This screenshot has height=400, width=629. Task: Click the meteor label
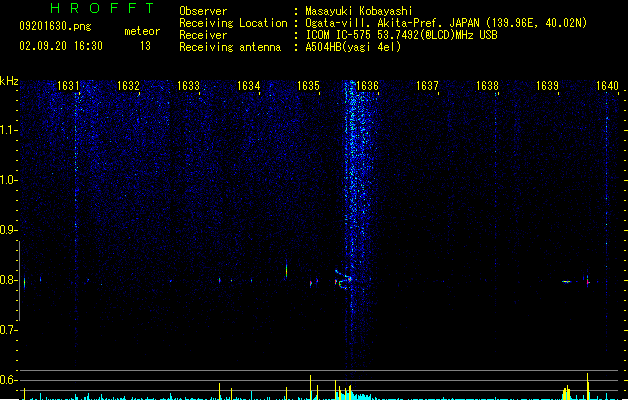point(142,31)
